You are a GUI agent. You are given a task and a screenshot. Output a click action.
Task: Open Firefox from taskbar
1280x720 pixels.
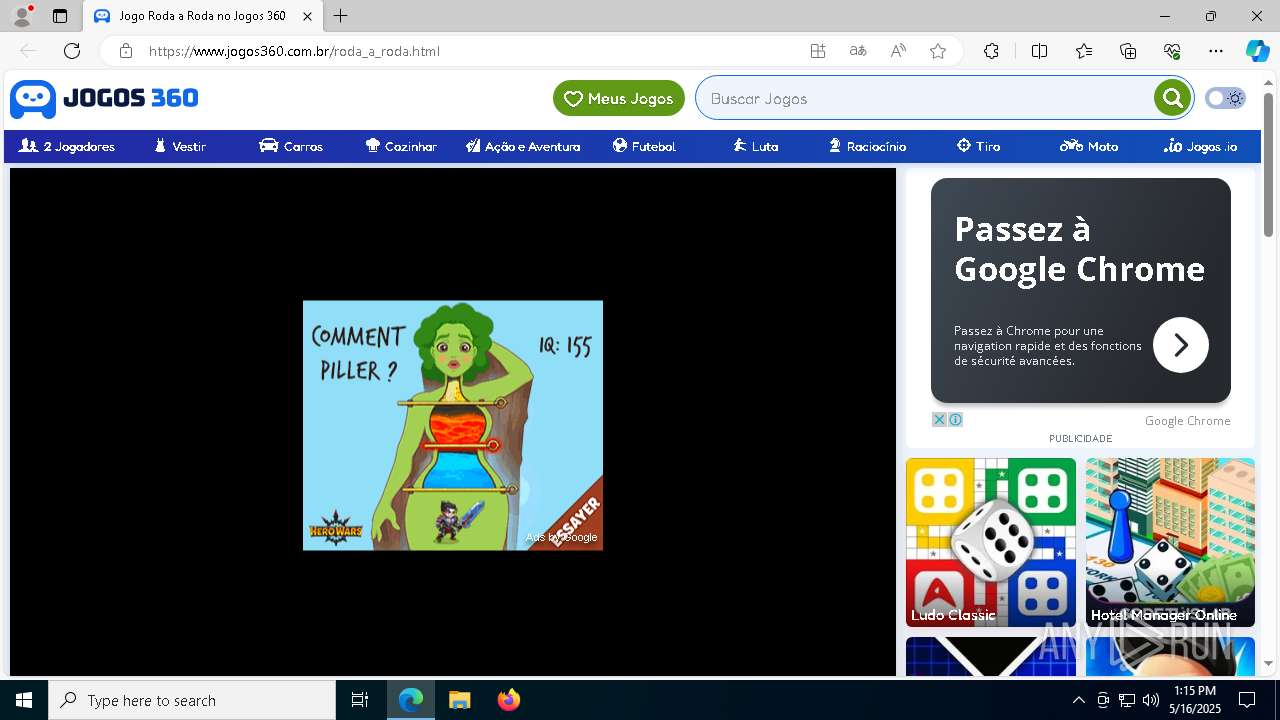509,700
